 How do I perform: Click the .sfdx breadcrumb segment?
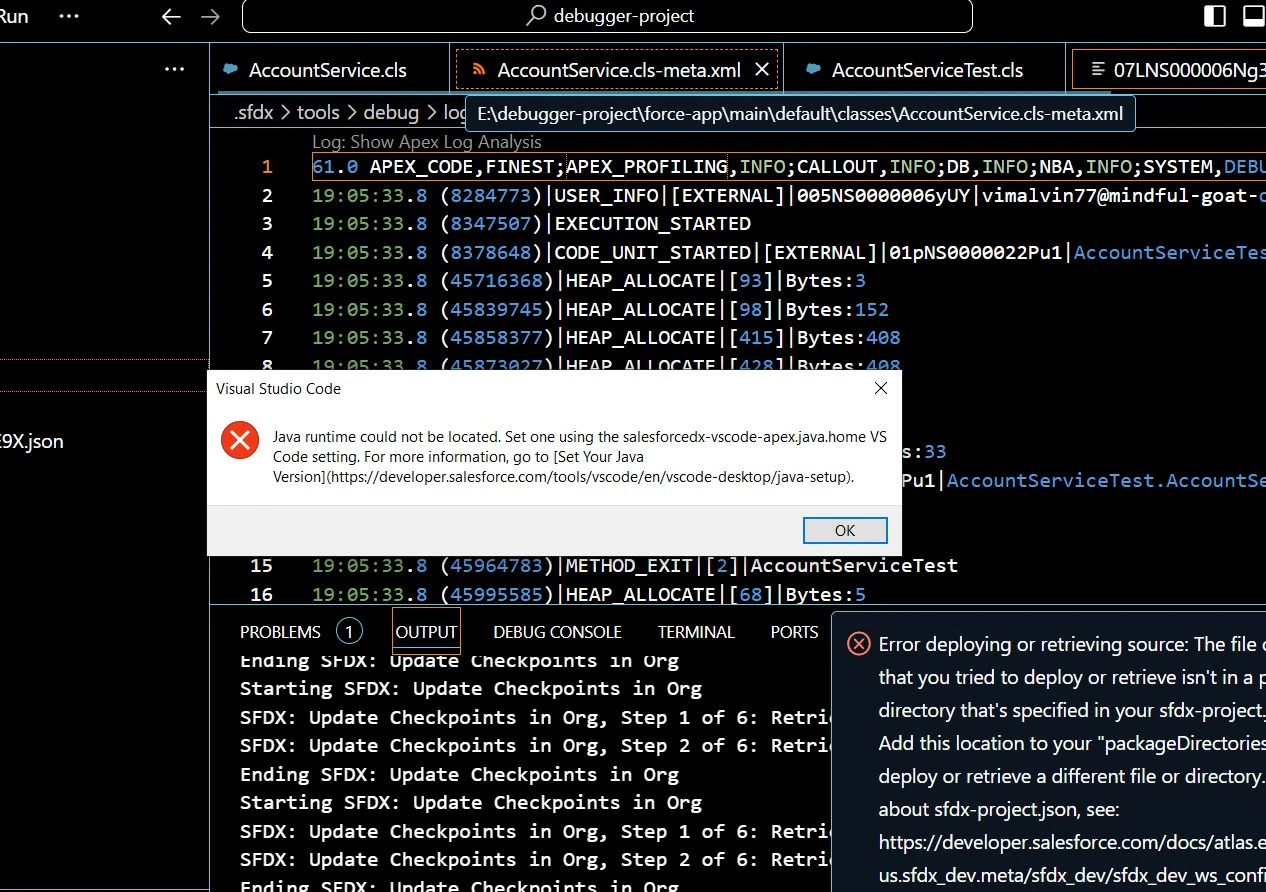[254, 113]
